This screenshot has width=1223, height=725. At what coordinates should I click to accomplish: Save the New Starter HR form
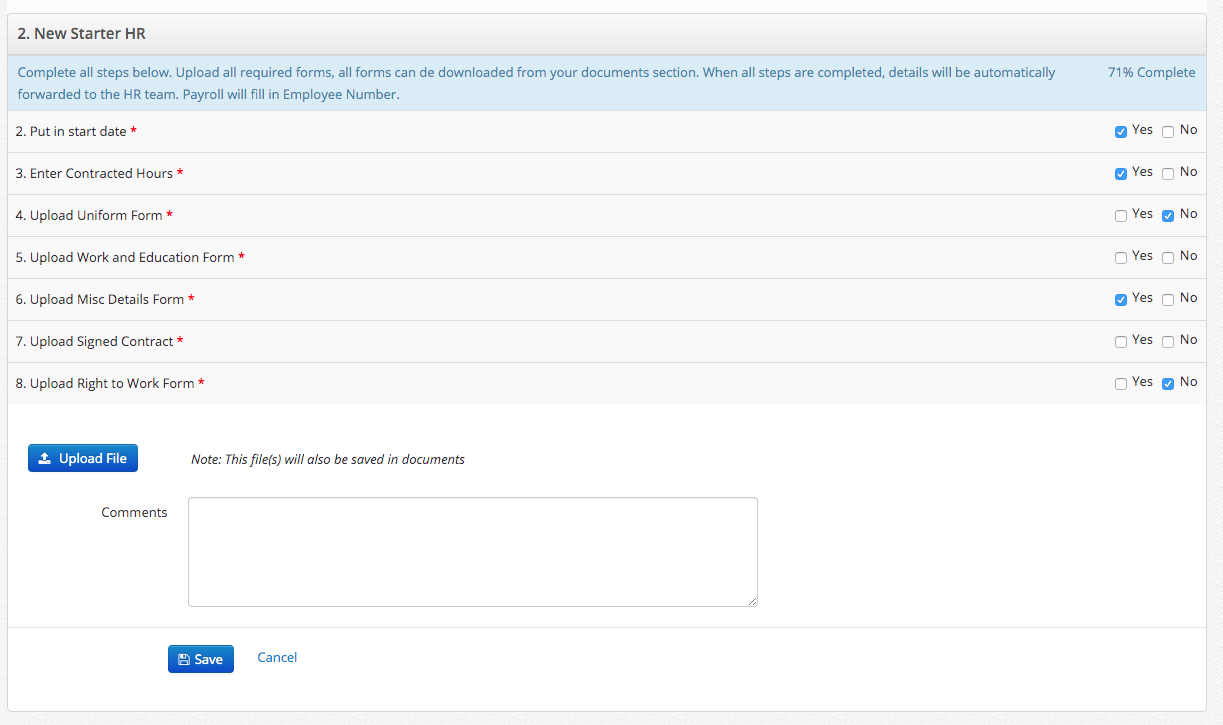(x=201, y=659)
